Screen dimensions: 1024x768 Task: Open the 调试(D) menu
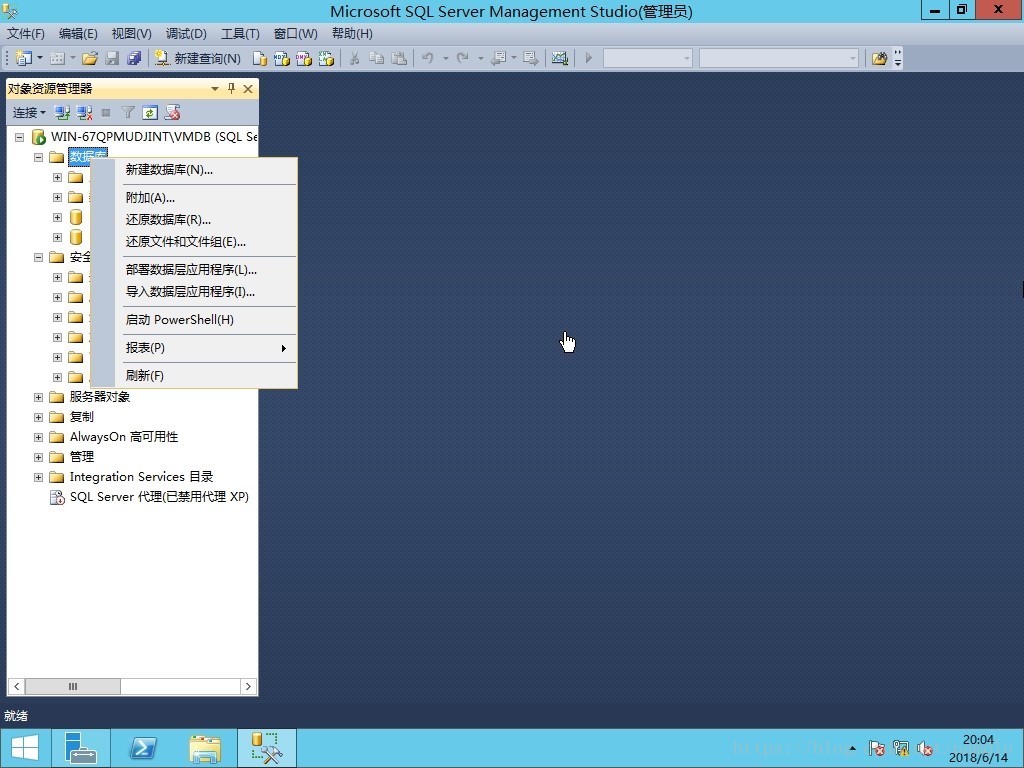pyautogui.click(x=186, y=33)
